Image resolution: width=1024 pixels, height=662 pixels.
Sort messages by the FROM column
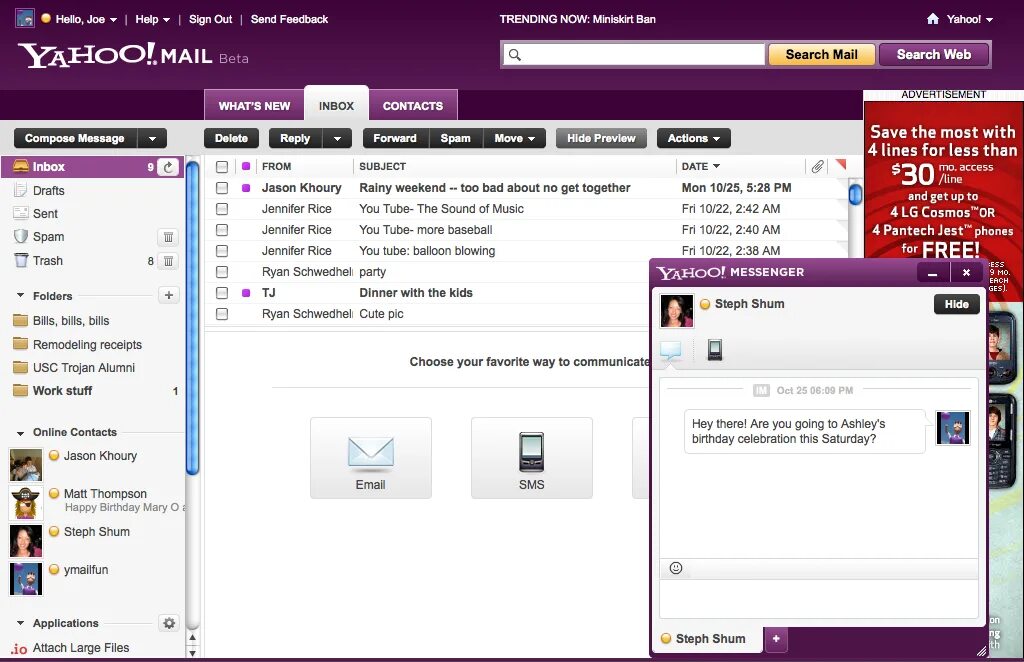click(276, 166)
